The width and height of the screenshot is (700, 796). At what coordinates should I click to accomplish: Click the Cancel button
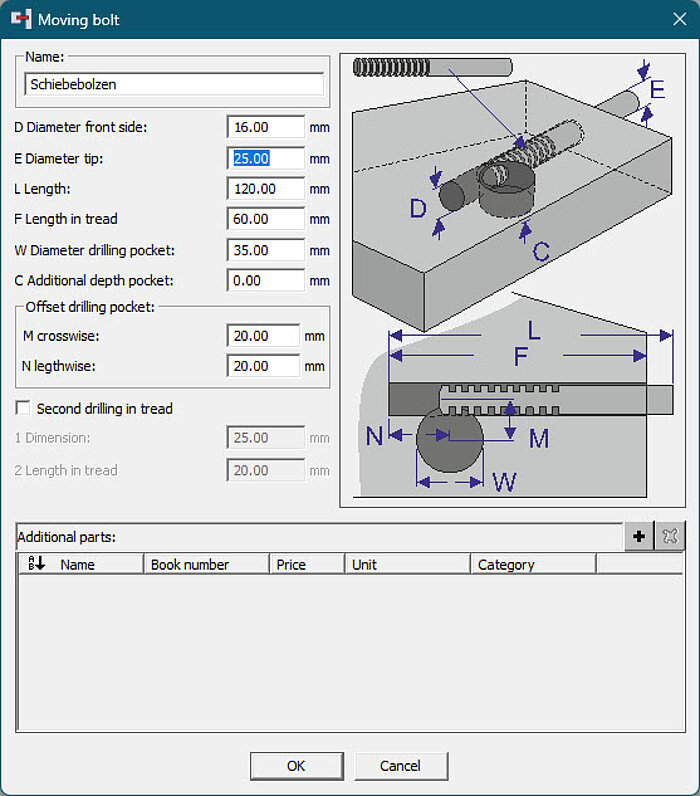pos(401,766)
